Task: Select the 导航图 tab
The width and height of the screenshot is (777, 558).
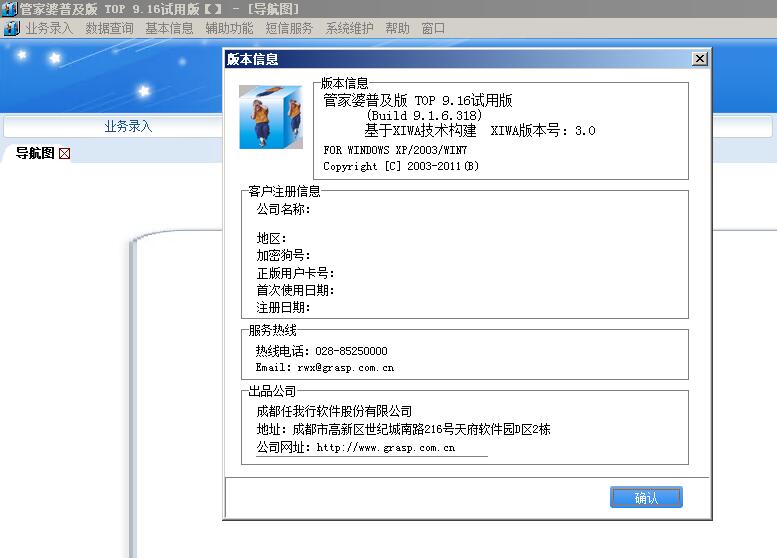Action: (35, 153)
